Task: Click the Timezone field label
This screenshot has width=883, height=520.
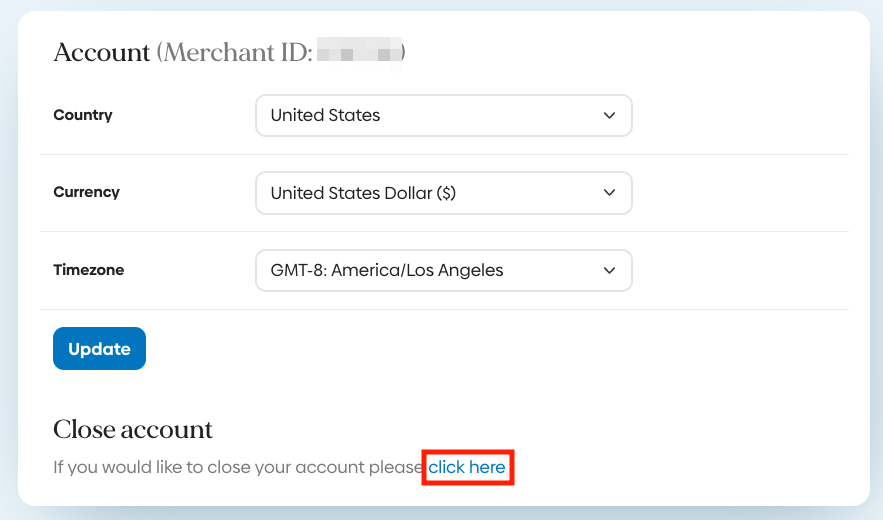Action: tap(88, 270)
